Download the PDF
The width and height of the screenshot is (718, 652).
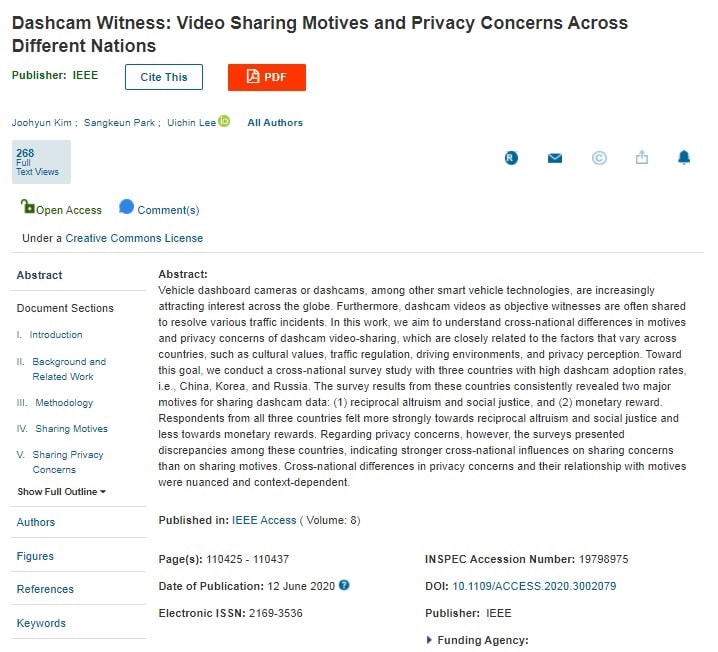tap(267, 77)
